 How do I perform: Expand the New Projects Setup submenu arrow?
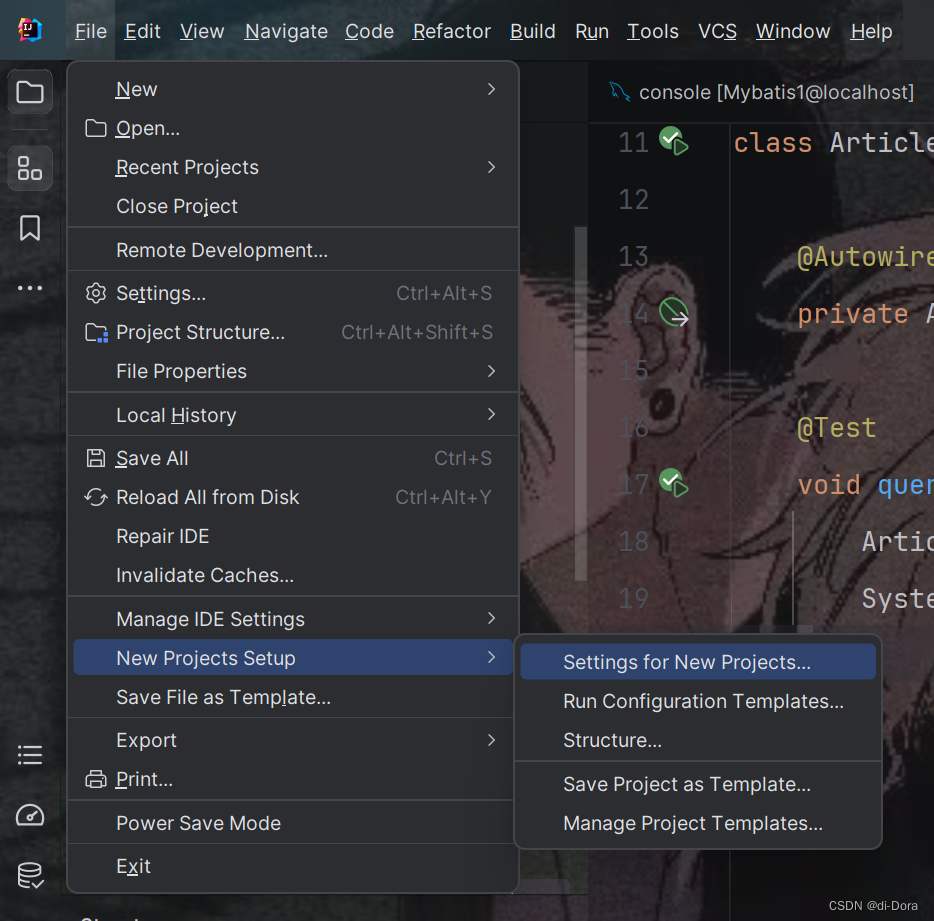pyautogui.click(x=491, y=658)
